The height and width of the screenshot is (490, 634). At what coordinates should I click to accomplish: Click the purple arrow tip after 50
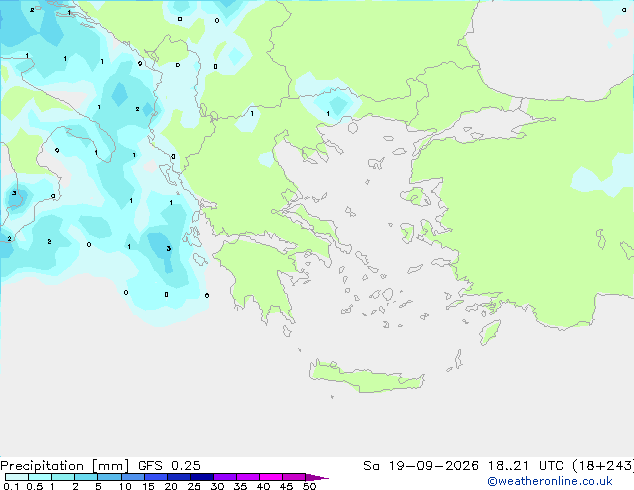(x=317, y=477)
